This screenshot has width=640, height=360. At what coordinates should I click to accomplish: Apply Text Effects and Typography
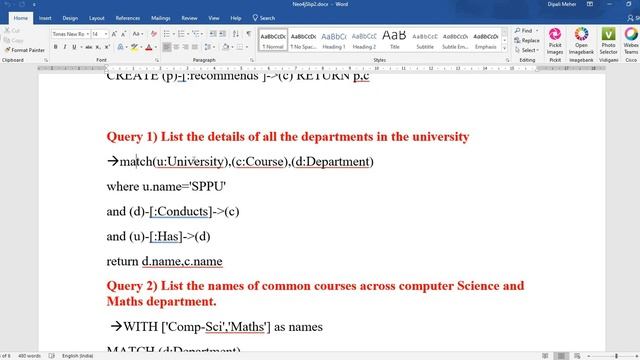[x=120, y=47]
